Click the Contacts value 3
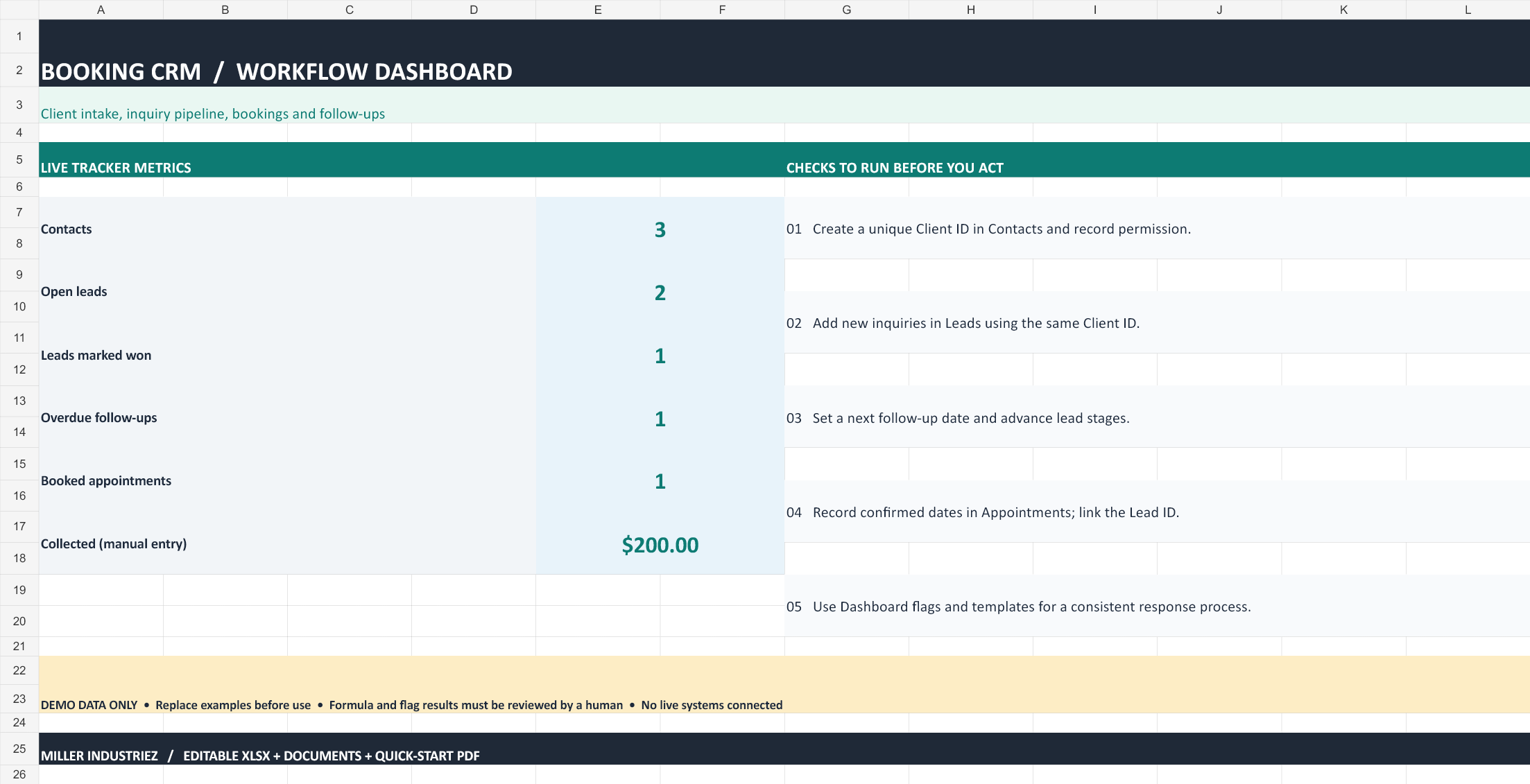The width and height of the screenshot is (1530, 784). tap(660, 229)
